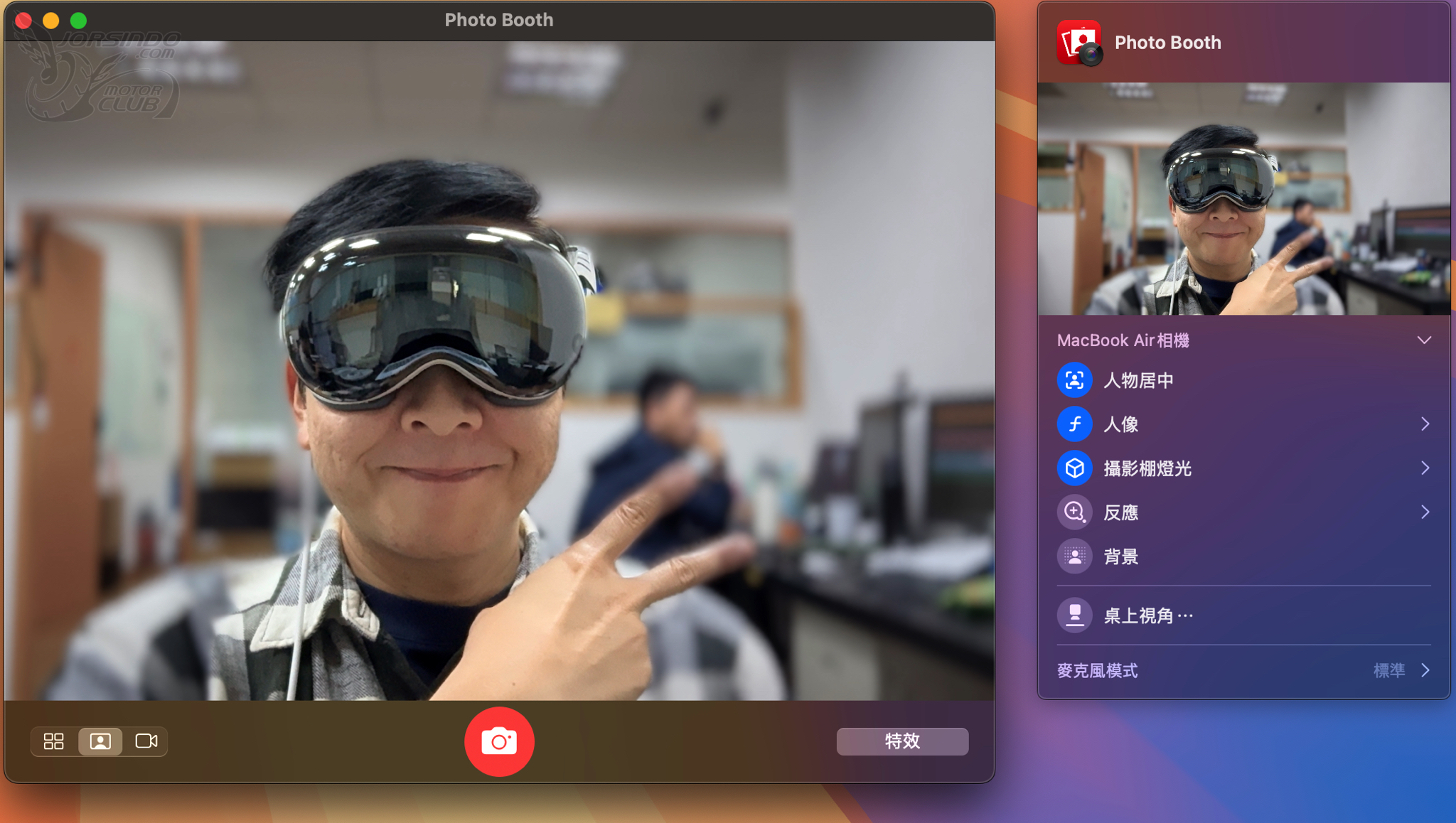Click the 標準 microphone mode value
The width and height of the screenshot is (1456, 823).
tap(1389, 670)
